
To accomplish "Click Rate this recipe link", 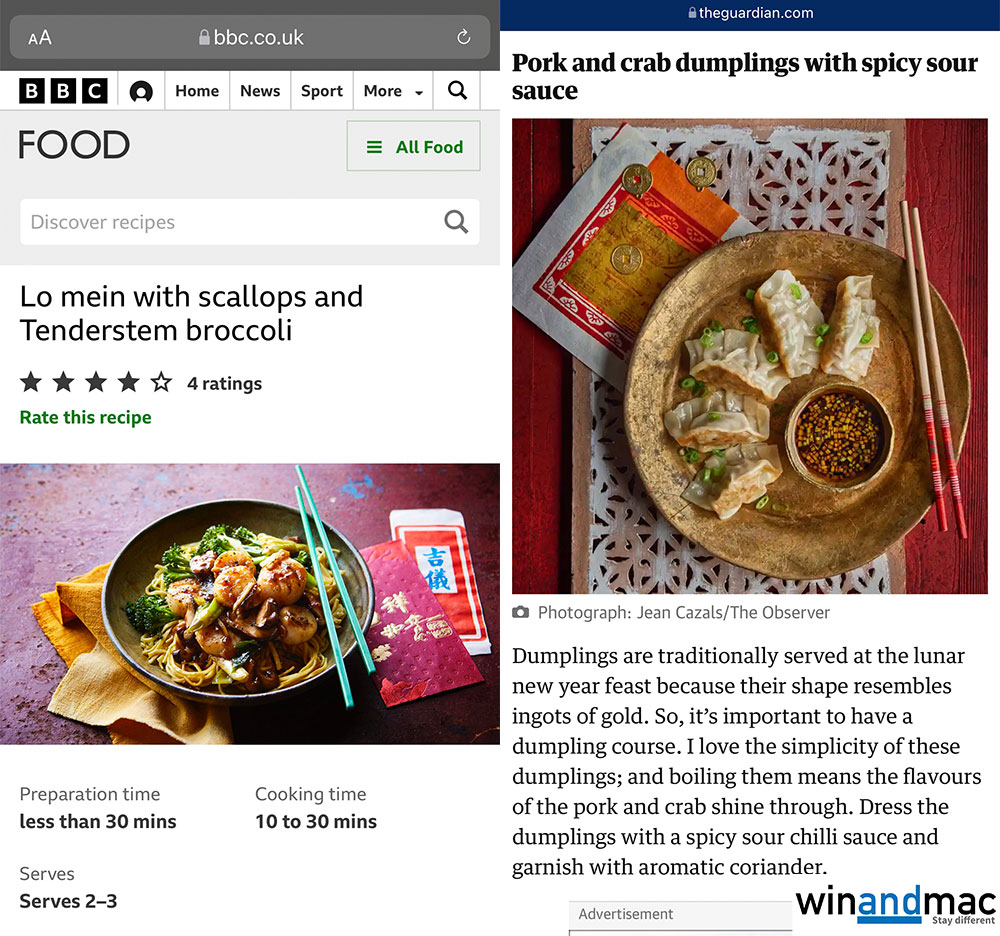I will [x=85, y=417].
